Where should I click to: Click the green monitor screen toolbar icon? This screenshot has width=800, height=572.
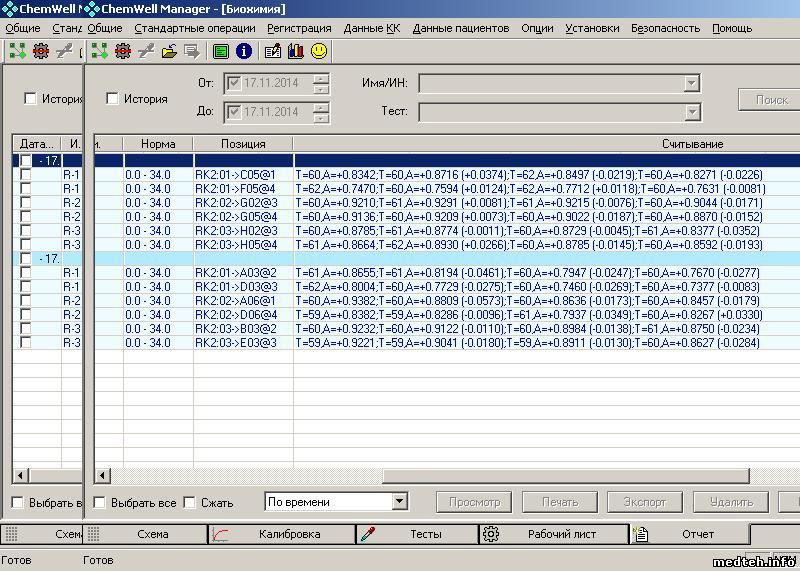(x=221, y=50)
